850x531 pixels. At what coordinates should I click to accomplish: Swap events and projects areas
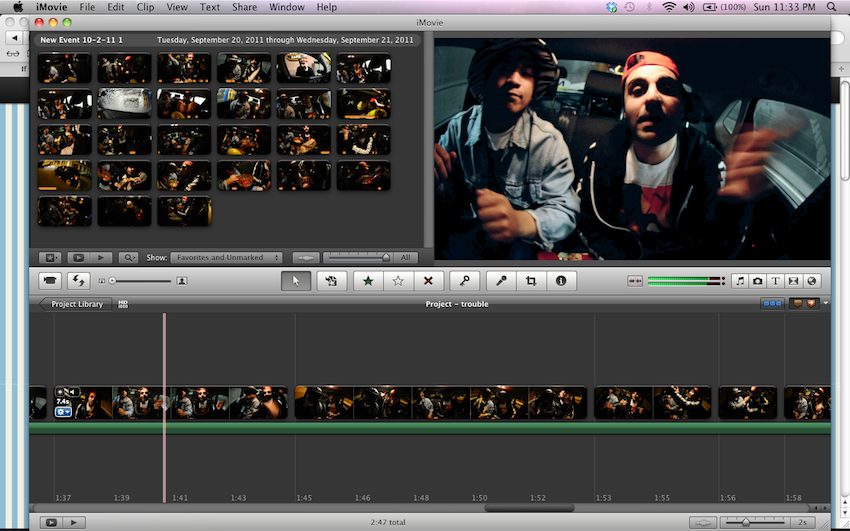77,281
